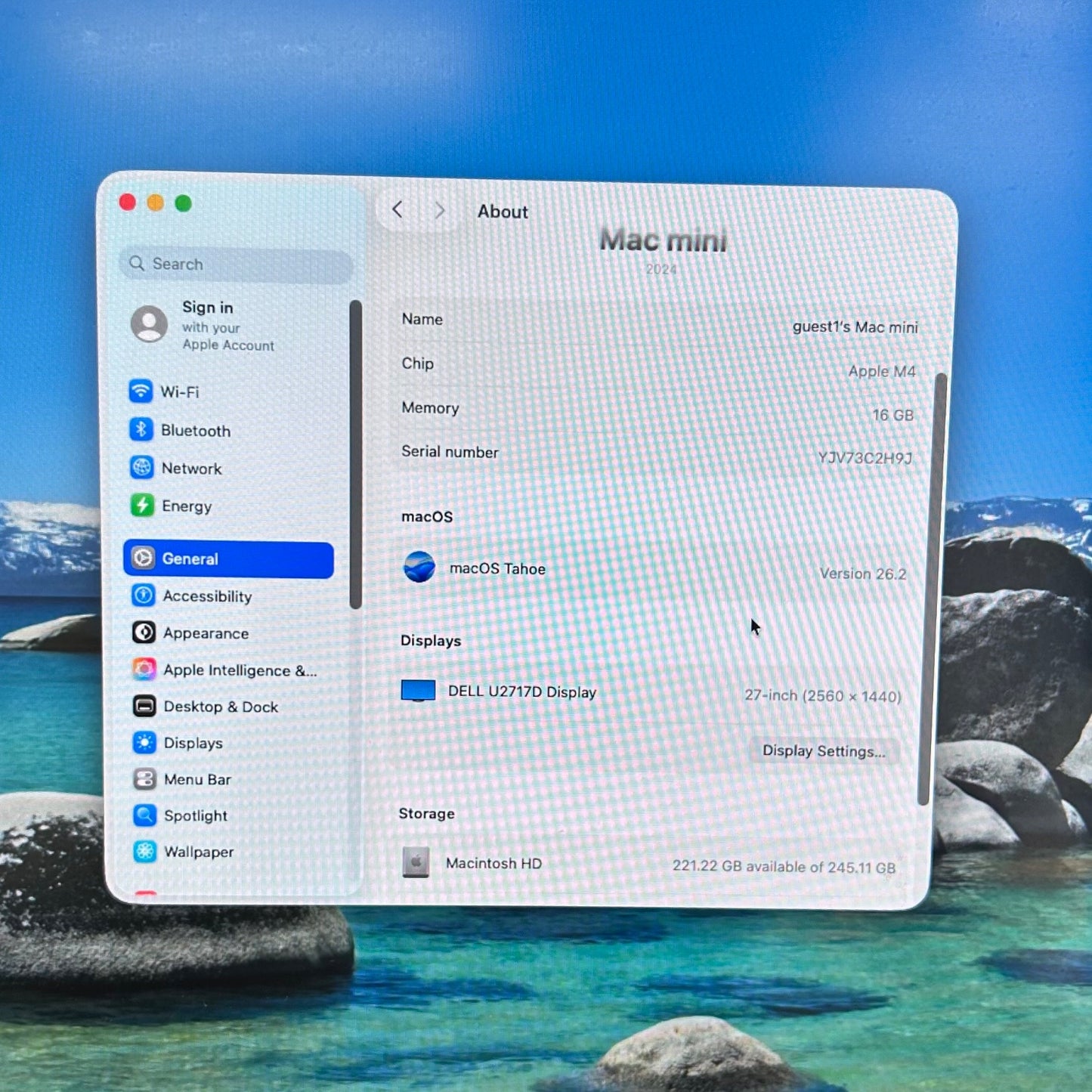Open Display Settings button
Viewport: 1092px width, 1092px height.
coord(824,750)
